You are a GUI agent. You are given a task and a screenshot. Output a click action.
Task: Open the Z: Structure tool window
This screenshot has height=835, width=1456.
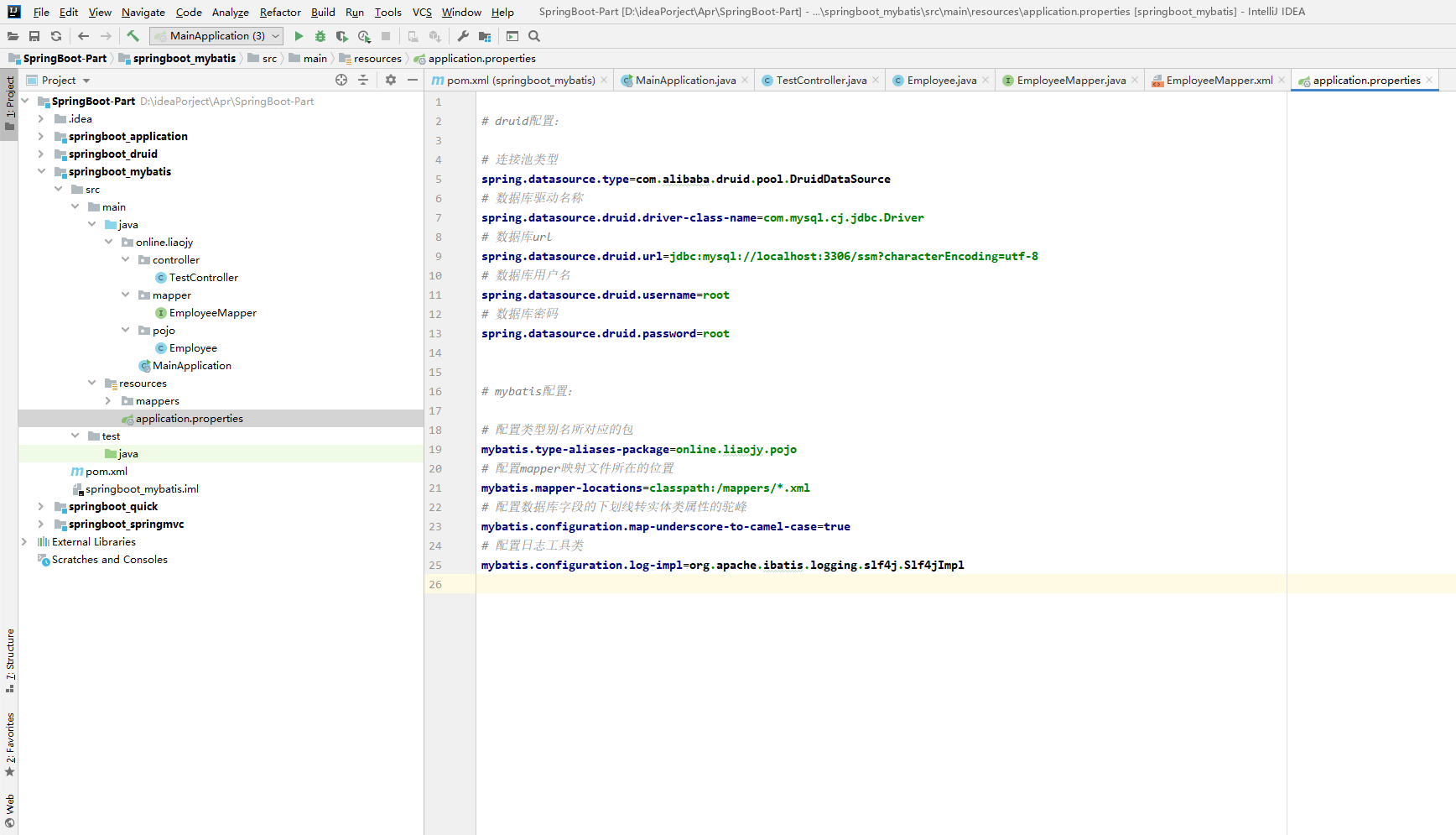[10, 660]
